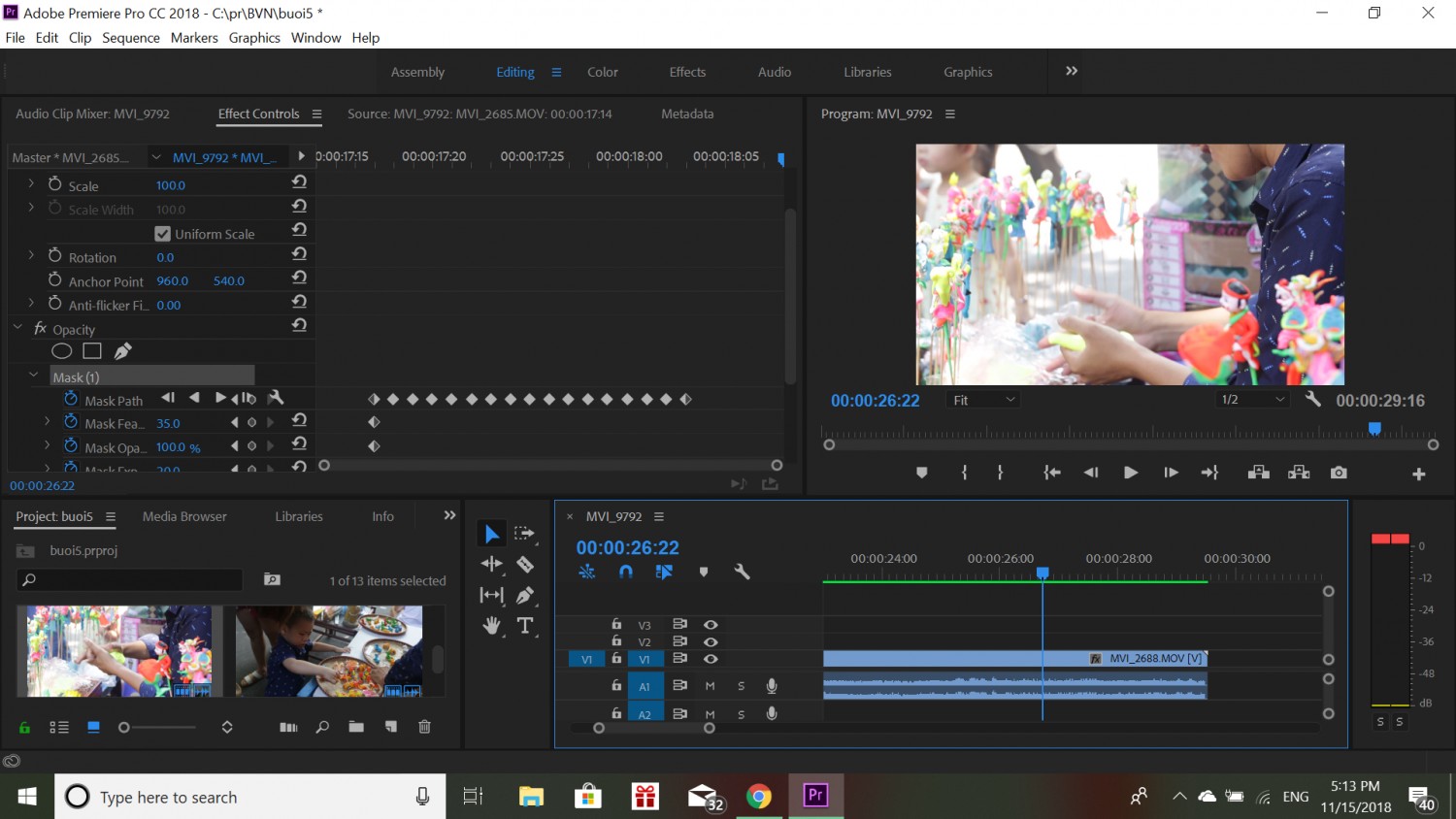Open the Media Browser tab
This screenshot has width=1456, height=819.
coord(184,516)
